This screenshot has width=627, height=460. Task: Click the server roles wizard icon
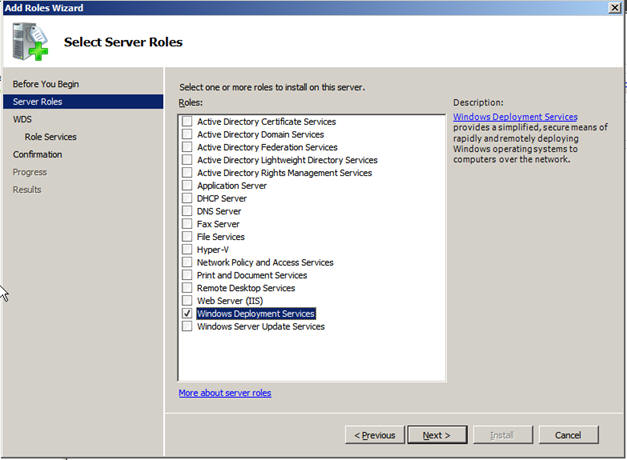click(x=30, y=42)
